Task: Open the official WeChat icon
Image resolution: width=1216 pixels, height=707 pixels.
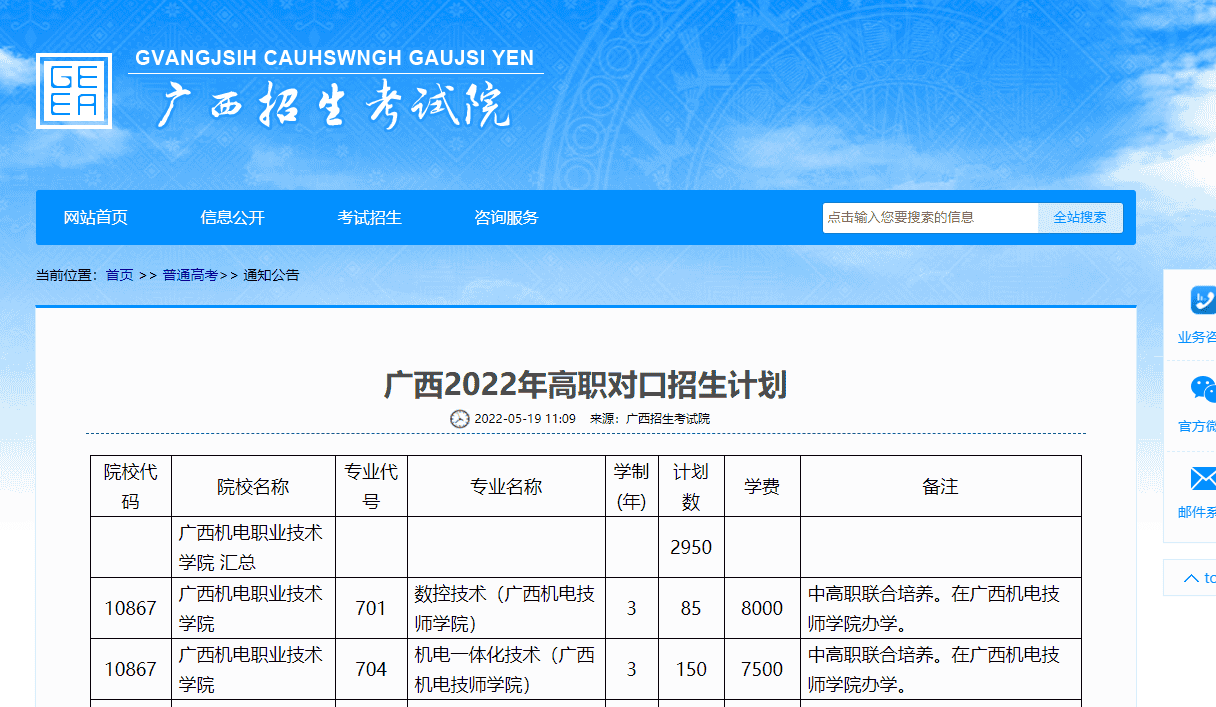Action: (x=1203, y=389)
